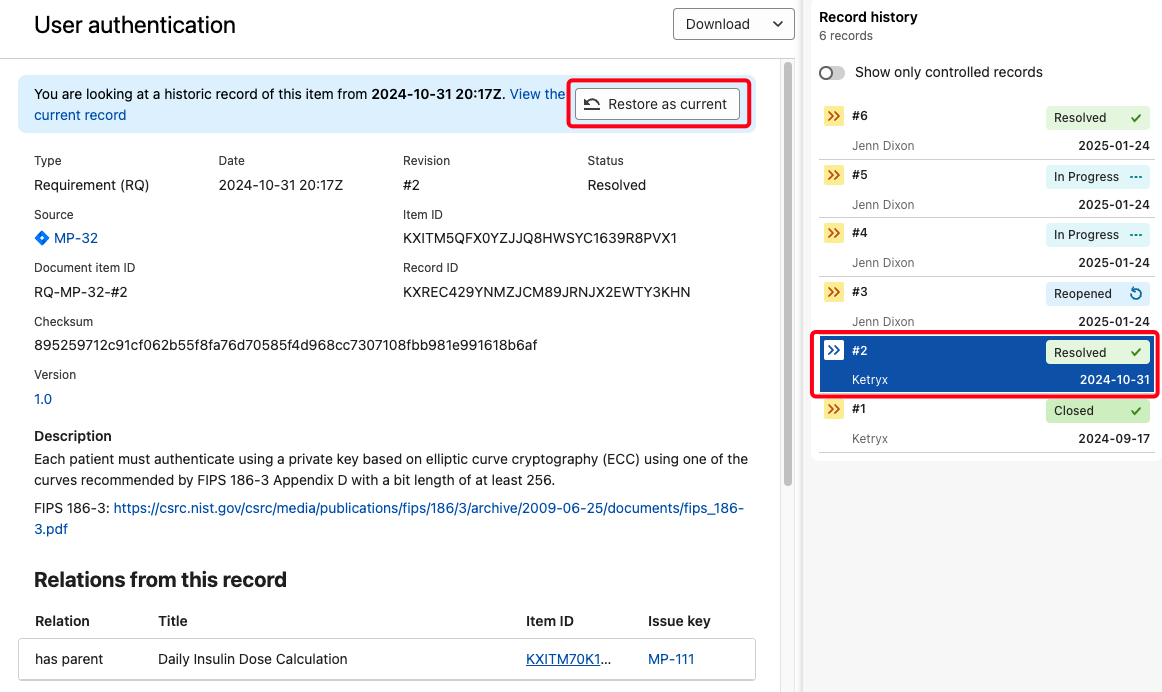Click the Daily Insulin Dose Calculation title
This screenshot has height=692, width=1162.
(253, 659)
